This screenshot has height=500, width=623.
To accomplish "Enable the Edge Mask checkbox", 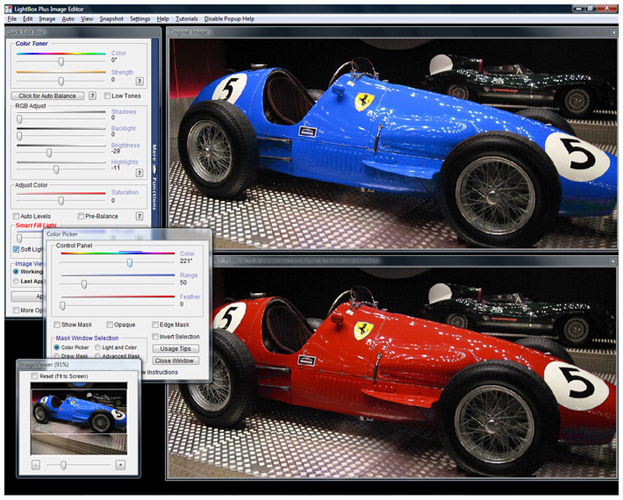I will [156, 324].
